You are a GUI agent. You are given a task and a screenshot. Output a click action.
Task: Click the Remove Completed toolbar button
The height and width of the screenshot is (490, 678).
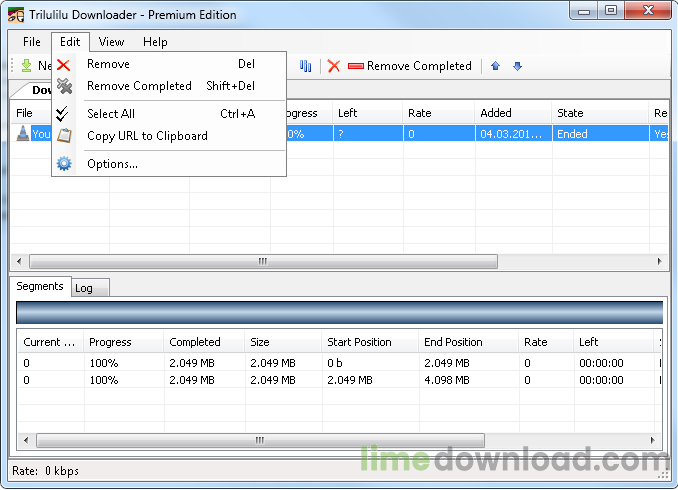[410, 66]
